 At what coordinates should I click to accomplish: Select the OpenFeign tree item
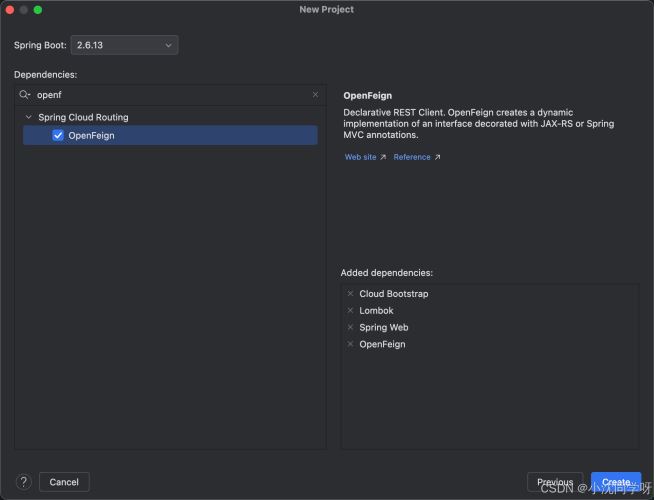(92, 135)
